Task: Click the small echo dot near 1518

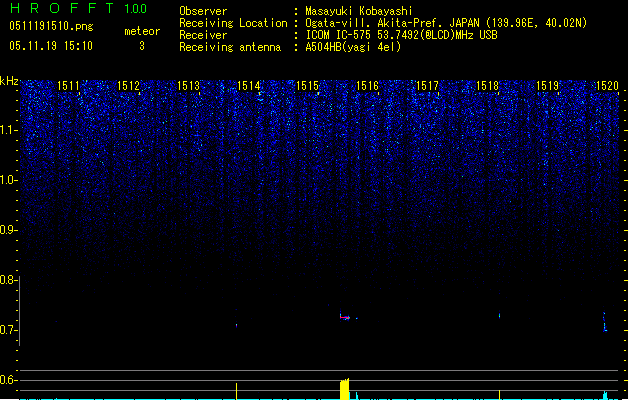Action: [x=499, y=315]
